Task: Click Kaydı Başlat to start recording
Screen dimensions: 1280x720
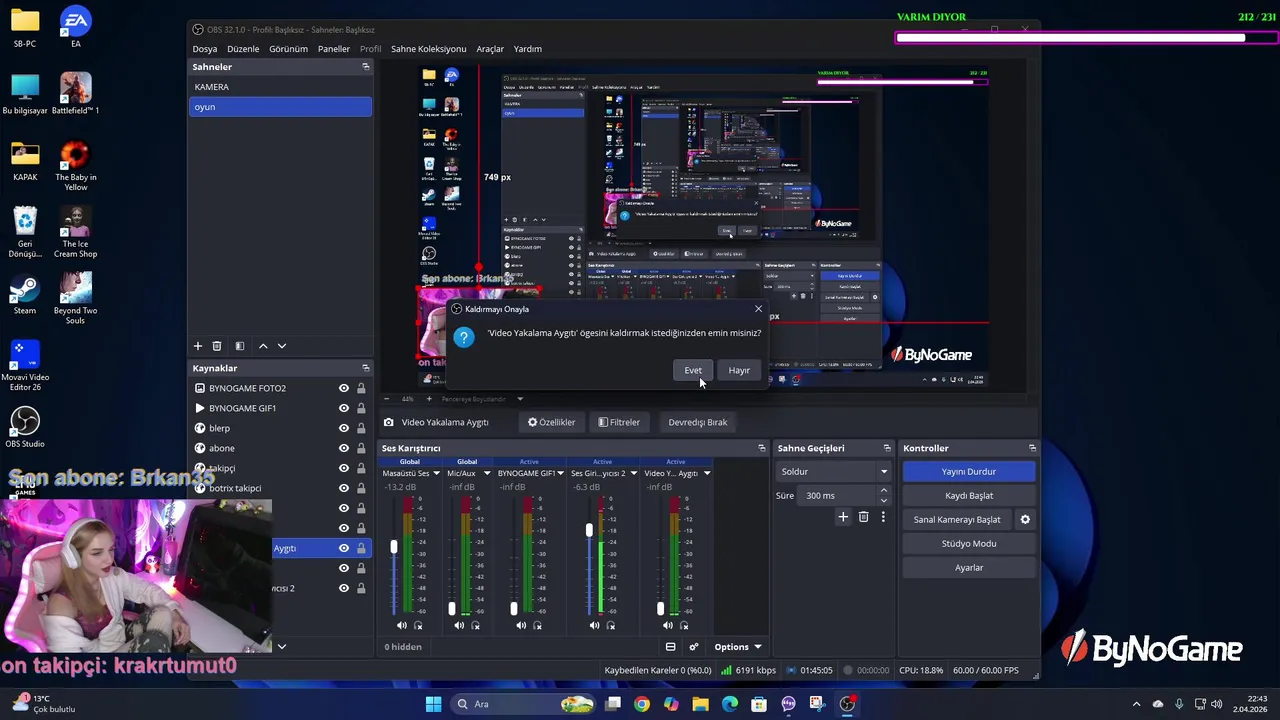Action: click(x=969, y=495)
